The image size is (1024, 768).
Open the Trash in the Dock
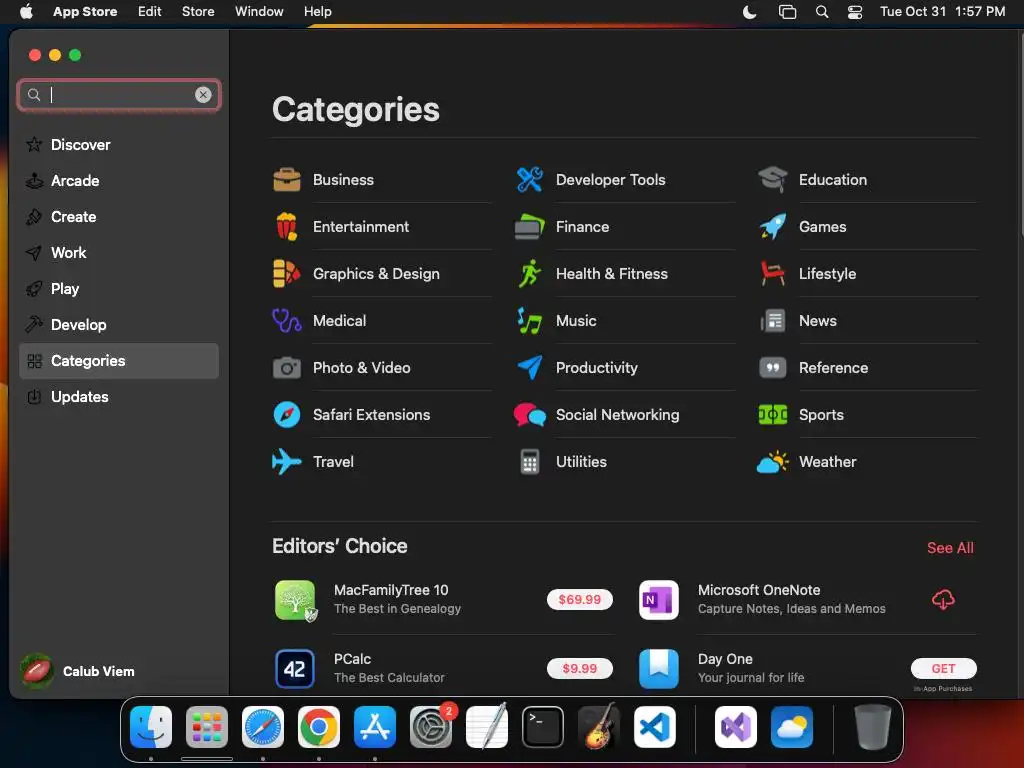(x=872, y=727)
